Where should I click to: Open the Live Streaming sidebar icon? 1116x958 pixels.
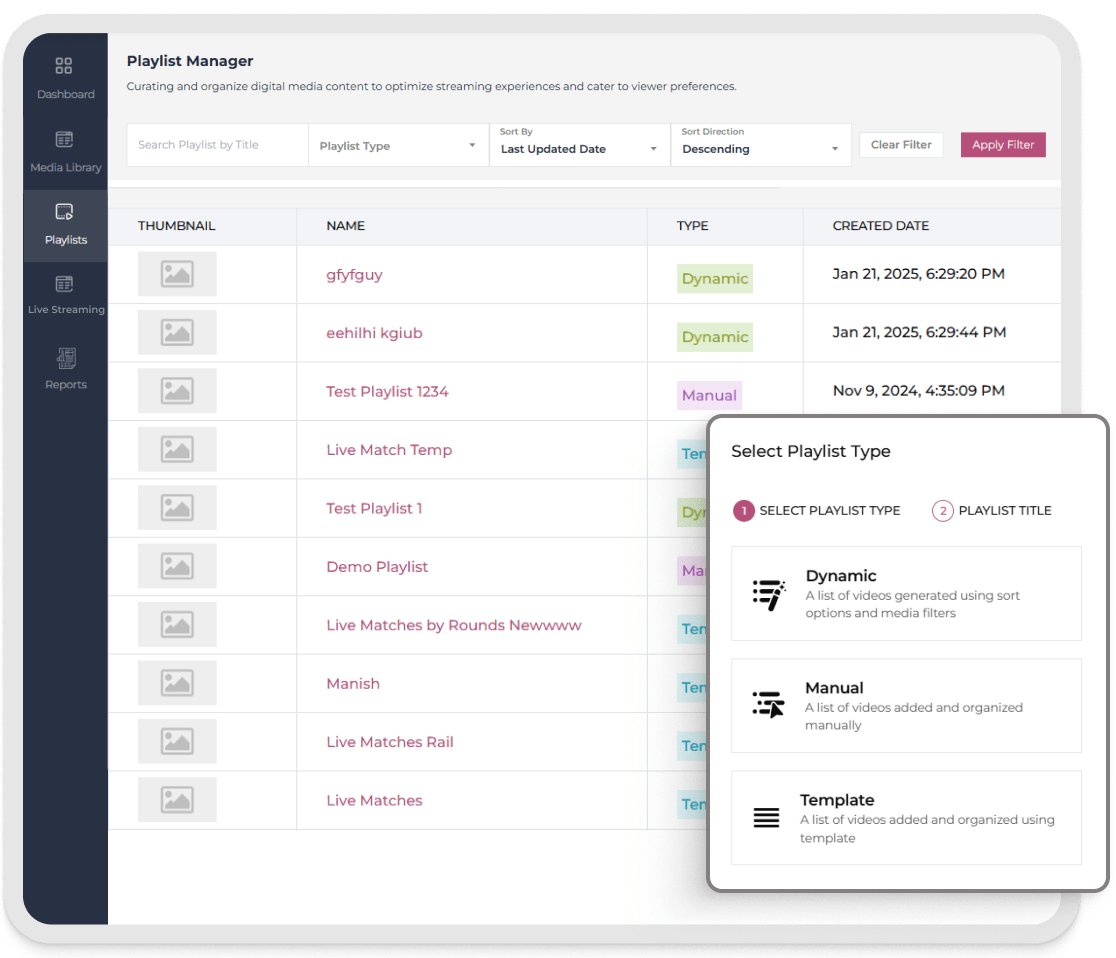pos(64,284)
